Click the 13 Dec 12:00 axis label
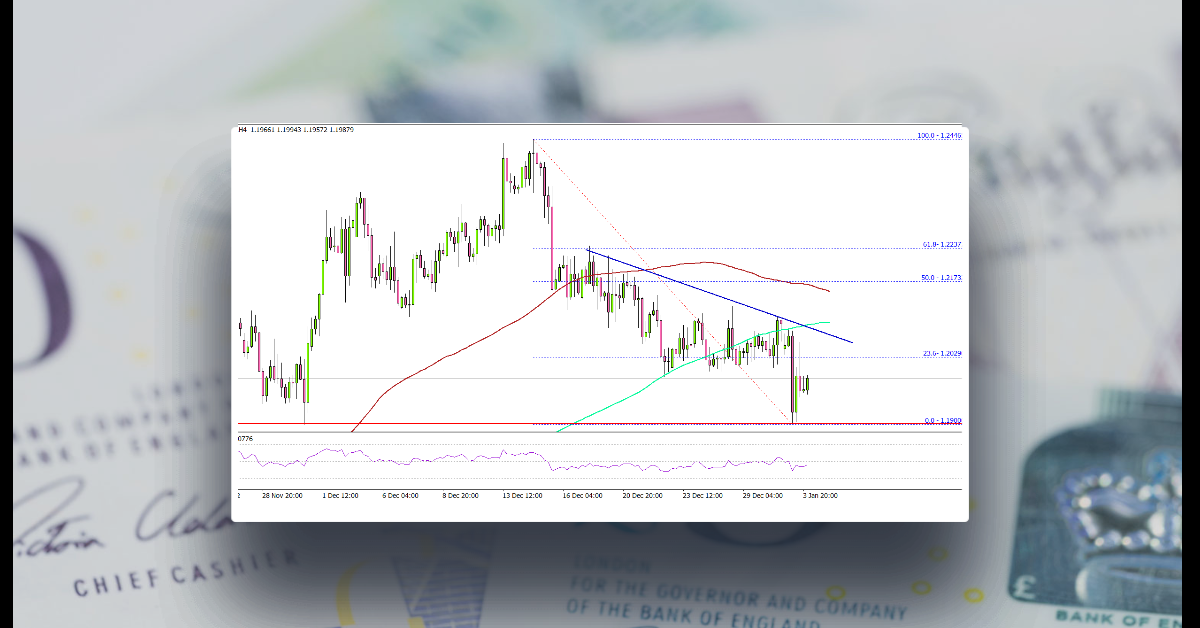This screenshot has width=1200, height=628. [524, 494]
